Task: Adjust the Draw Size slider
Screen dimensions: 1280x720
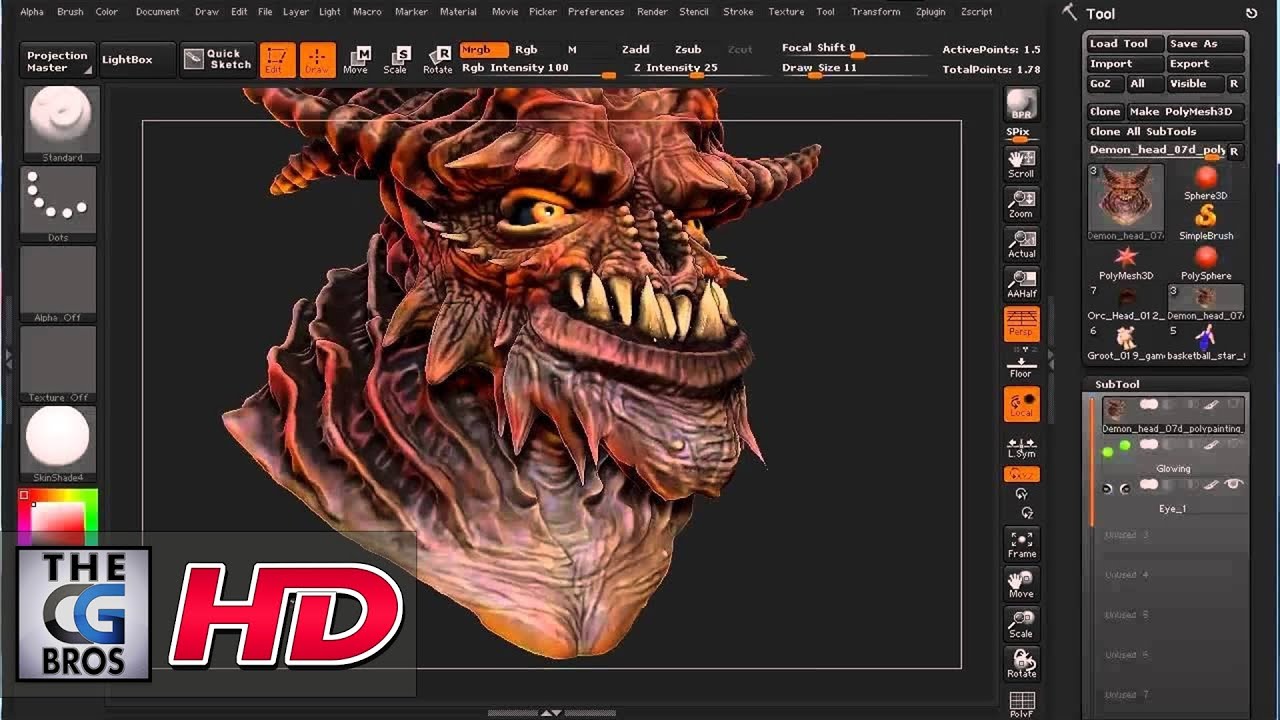Action: click(x=853, y=68)
